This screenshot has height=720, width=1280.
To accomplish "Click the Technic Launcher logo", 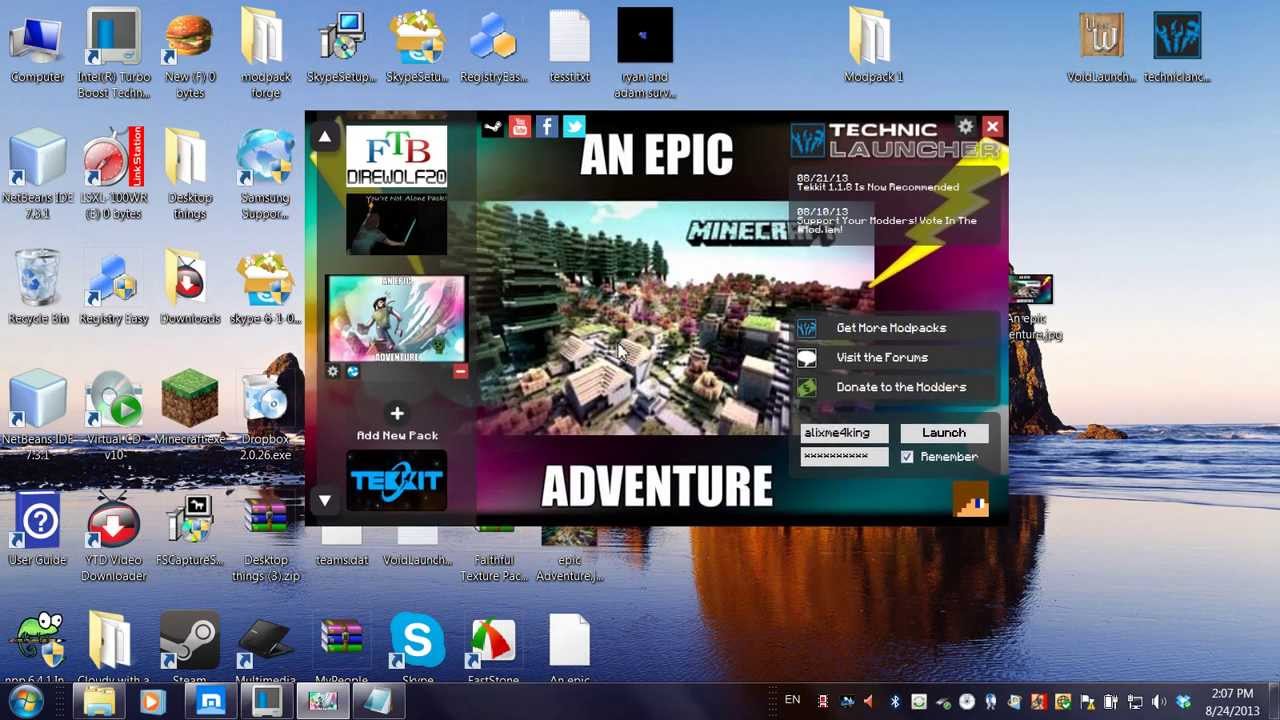I will point(894,141).
